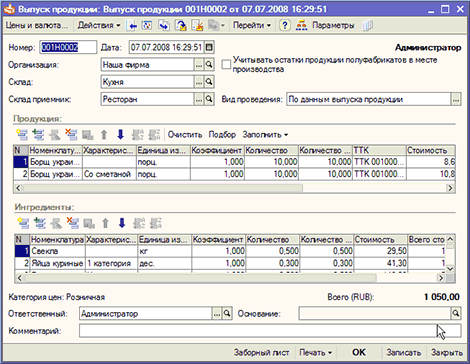The height and width of the screenshot is (364, 470).
Task: Click the Комментарий input field
Action: 270,331
